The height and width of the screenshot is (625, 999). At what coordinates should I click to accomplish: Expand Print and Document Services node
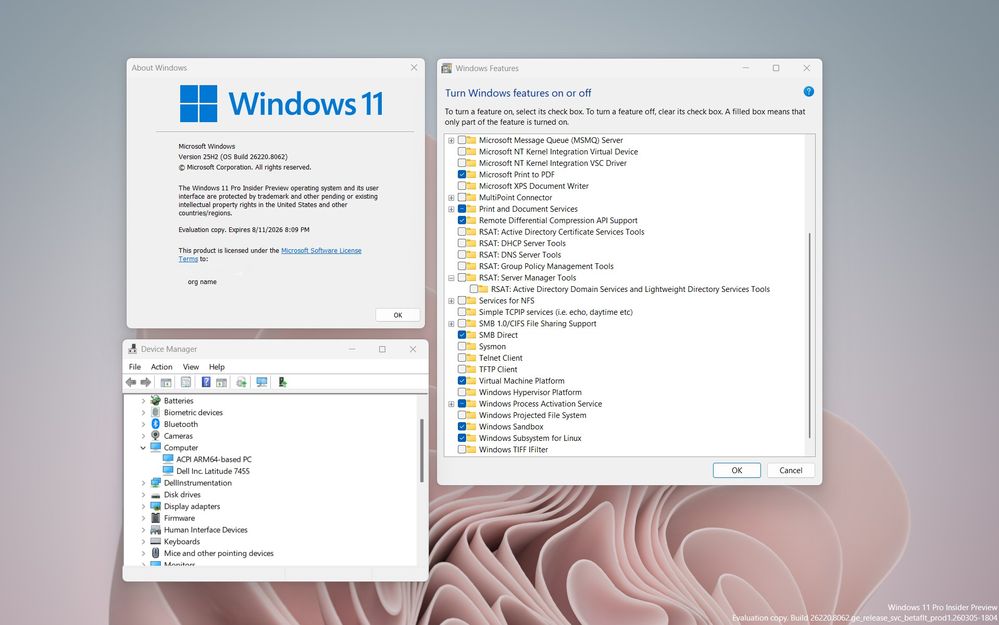click(451, 209)
